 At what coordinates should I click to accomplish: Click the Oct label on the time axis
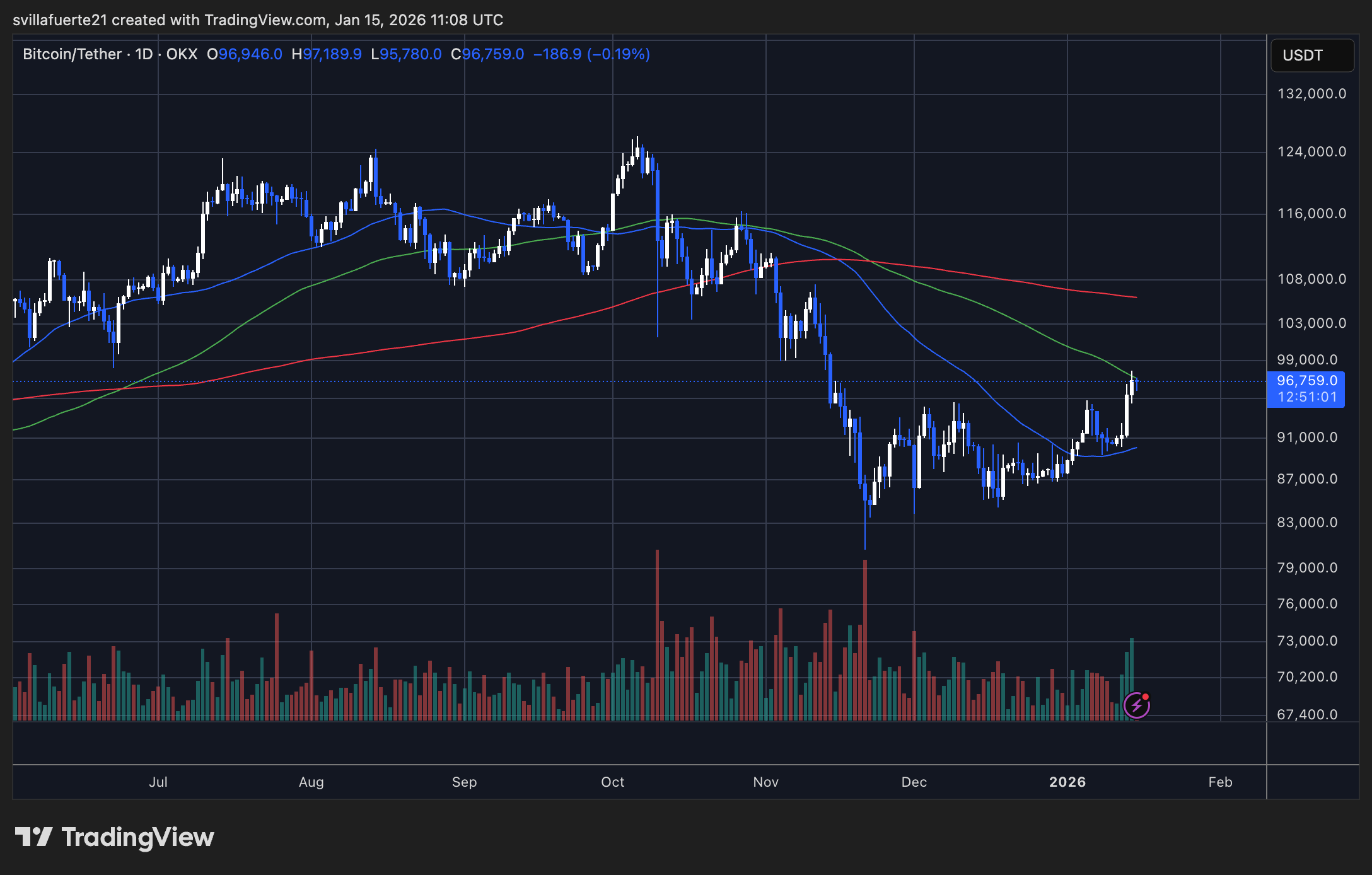[612, 782]
